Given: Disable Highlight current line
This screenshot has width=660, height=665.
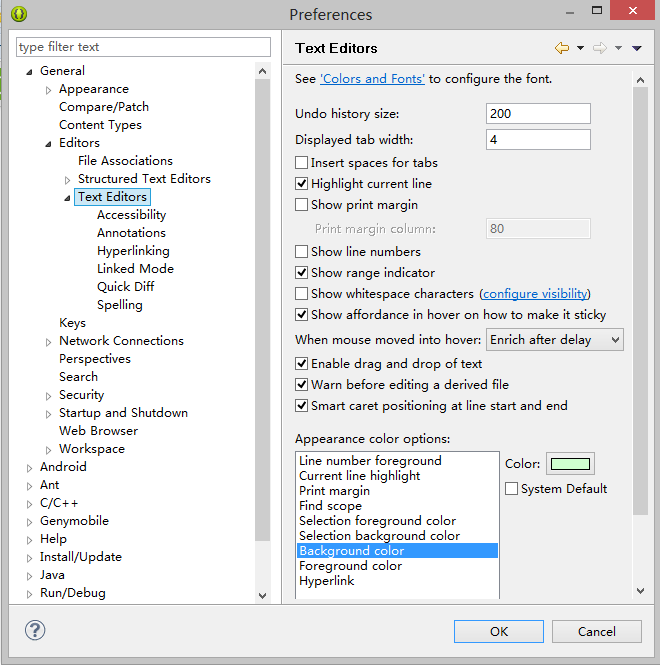Looking at the screenshot, I should tap(302, 184).
